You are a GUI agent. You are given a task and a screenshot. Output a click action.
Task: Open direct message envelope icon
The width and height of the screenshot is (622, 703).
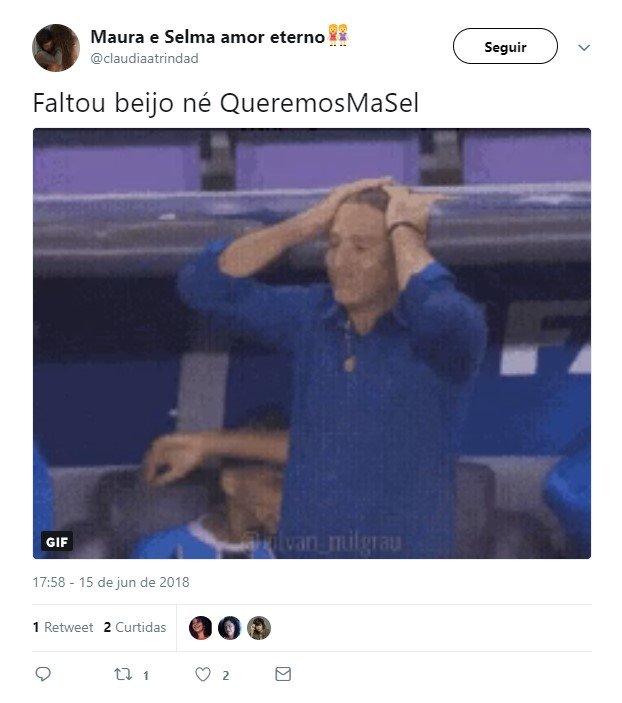(x=283, y=674)
